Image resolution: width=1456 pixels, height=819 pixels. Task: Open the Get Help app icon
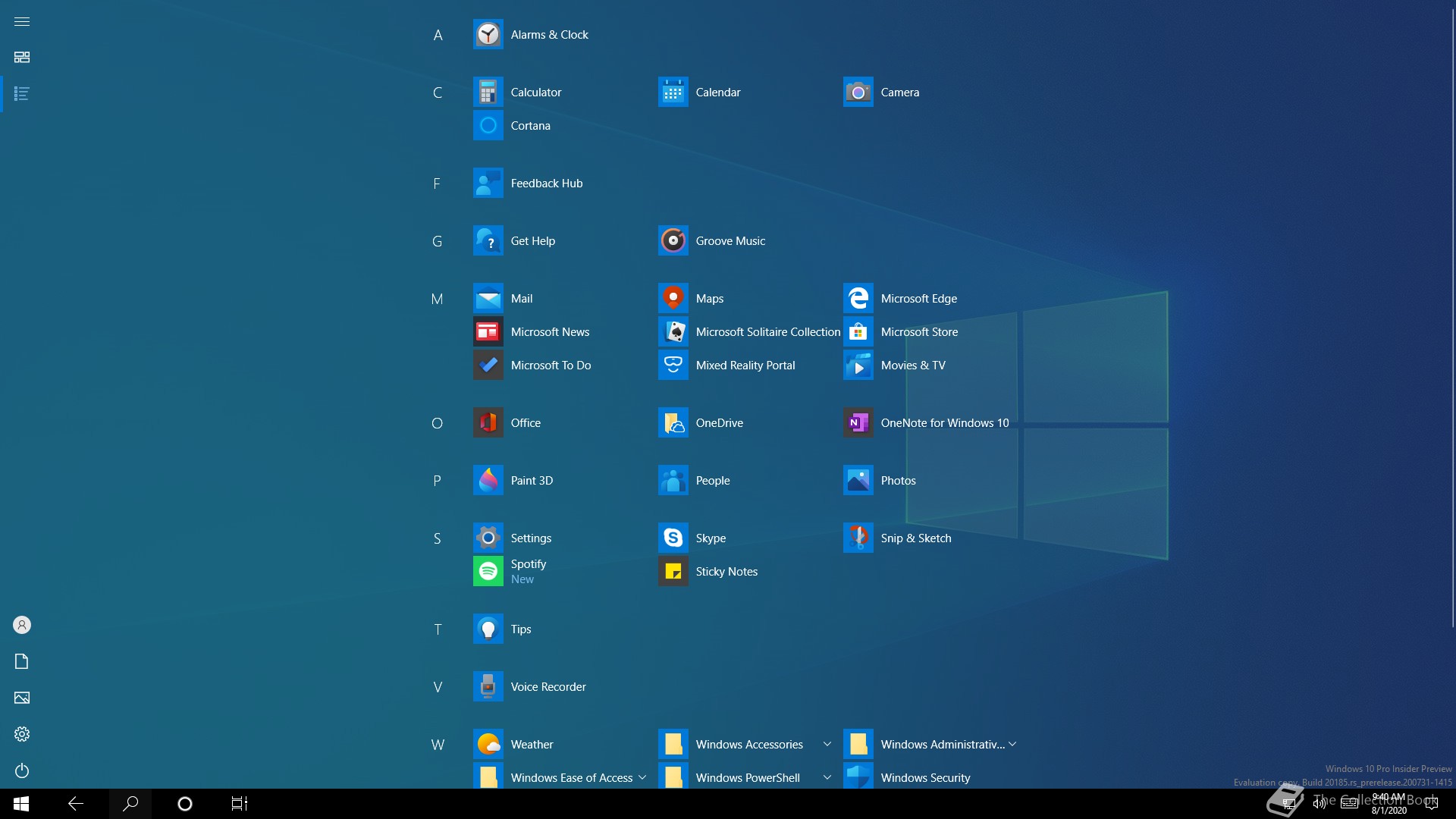tap(488, 240)
